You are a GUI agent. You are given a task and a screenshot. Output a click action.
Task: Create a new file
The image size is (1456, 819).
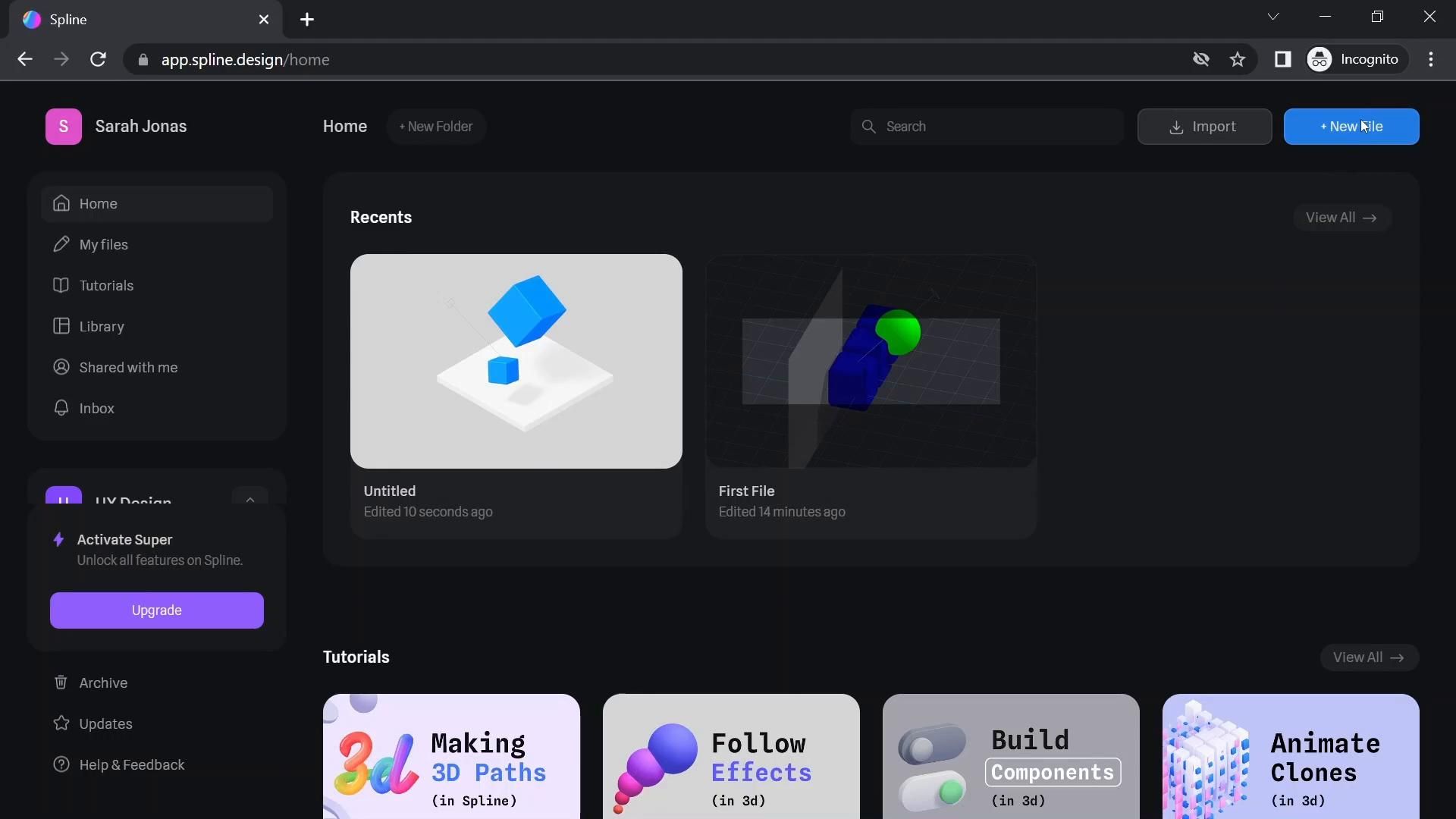1351,127
